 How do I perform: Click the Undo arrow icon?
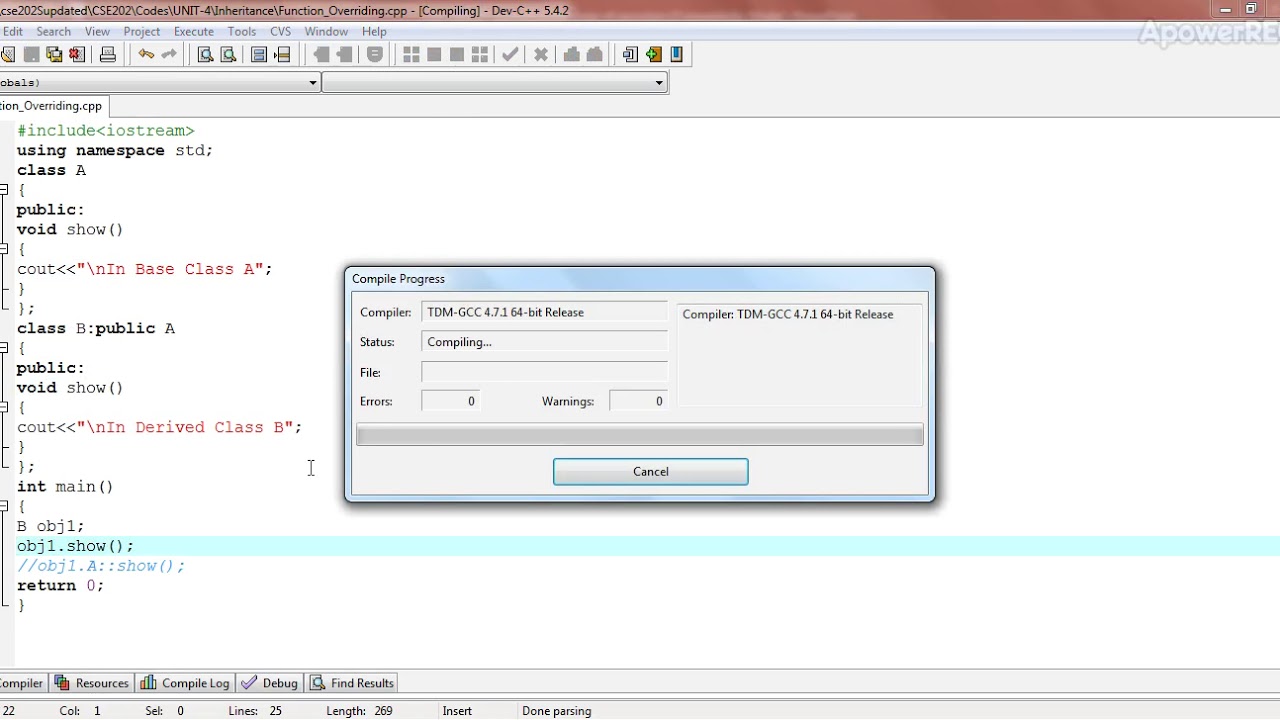(146, 54)
